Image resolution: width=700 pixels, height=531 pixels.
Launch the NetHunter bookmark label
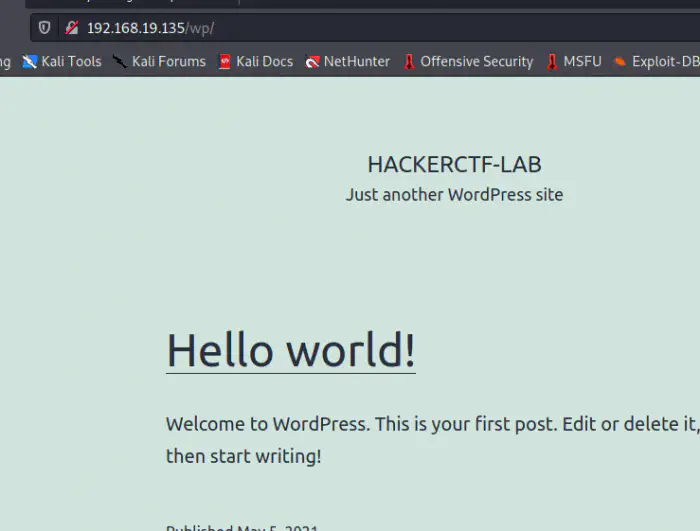point(356,62)
